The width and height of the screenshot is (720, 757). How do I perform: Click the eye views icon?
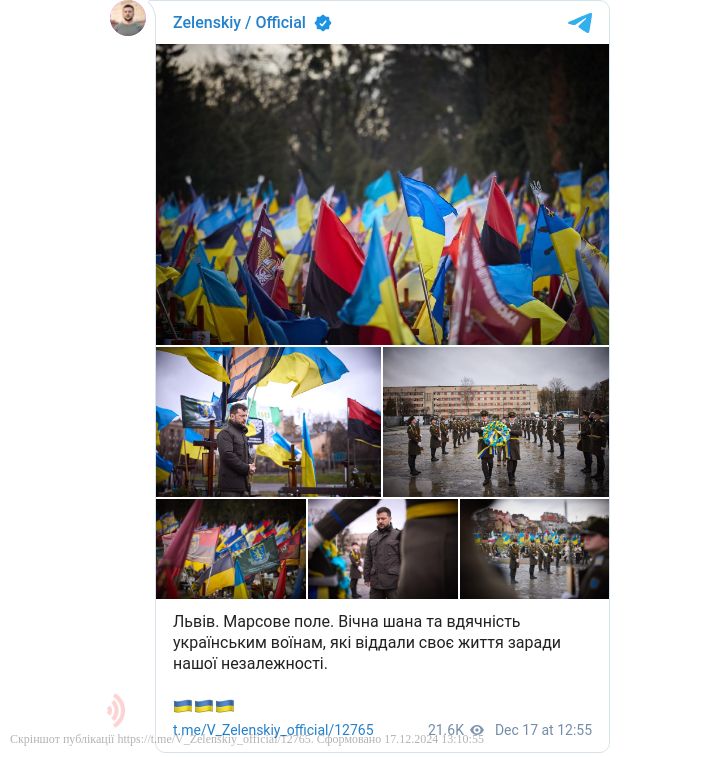477,729
